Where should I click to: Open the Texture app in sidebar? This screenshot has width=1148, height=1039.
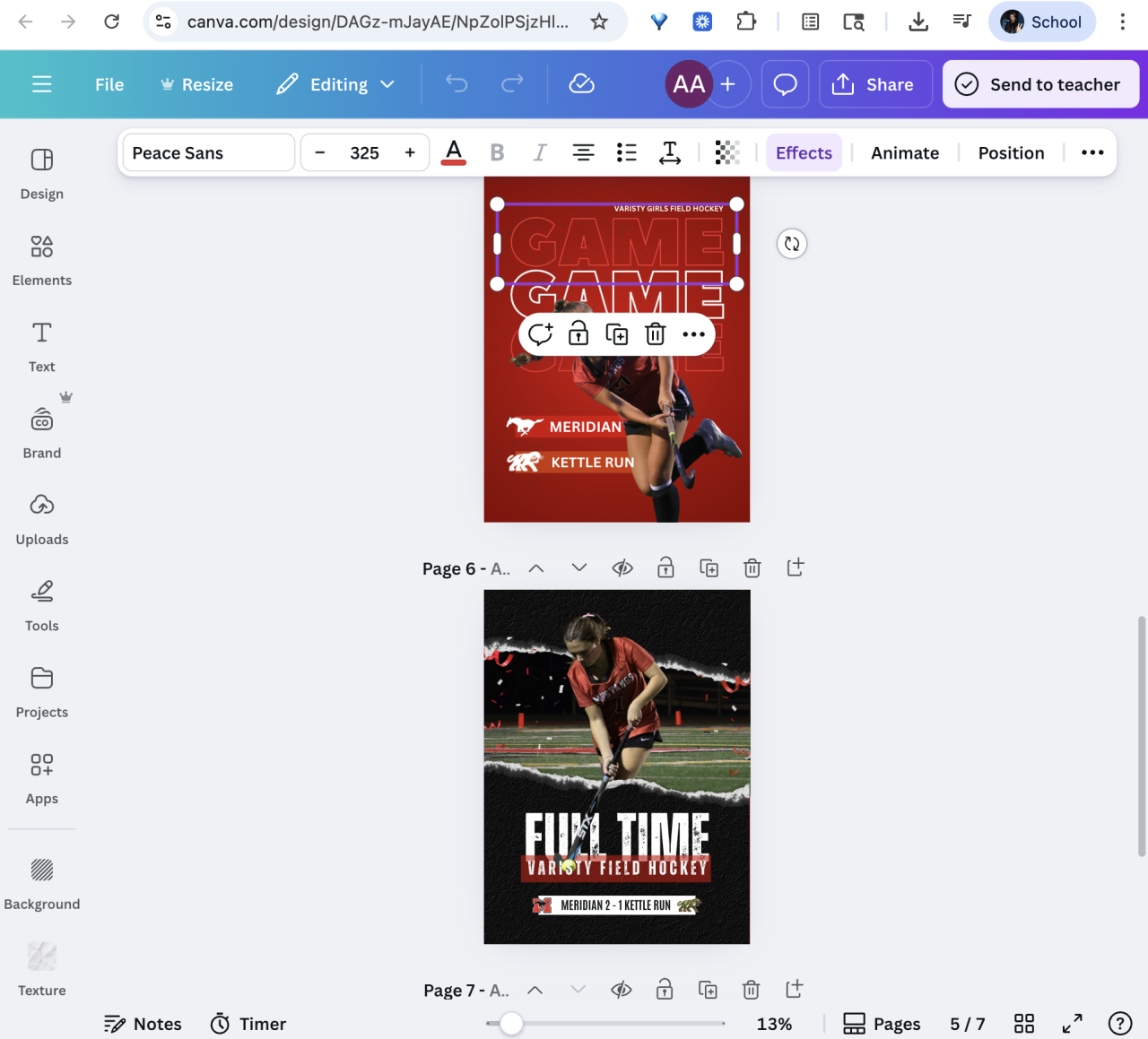click(x=42, y=970)
